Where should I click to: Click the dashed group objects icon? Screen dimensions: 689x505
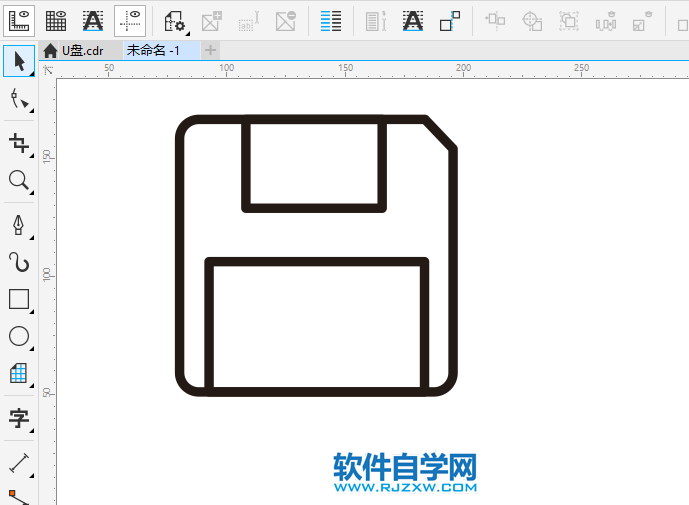pos(569,21)
